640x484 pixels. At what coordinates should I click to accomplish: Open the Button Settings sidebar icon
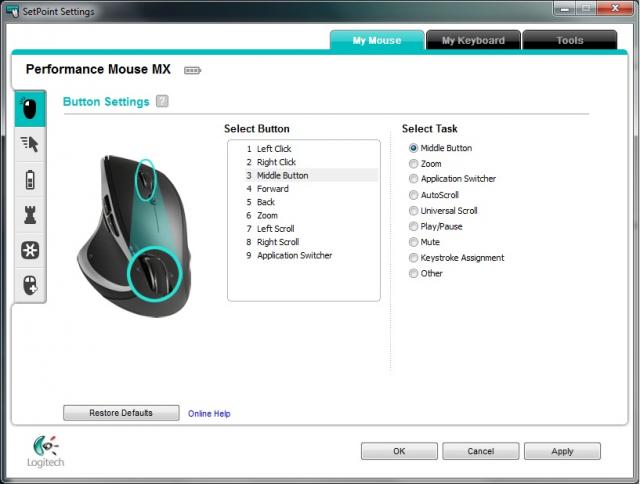[x=30, y=109]
